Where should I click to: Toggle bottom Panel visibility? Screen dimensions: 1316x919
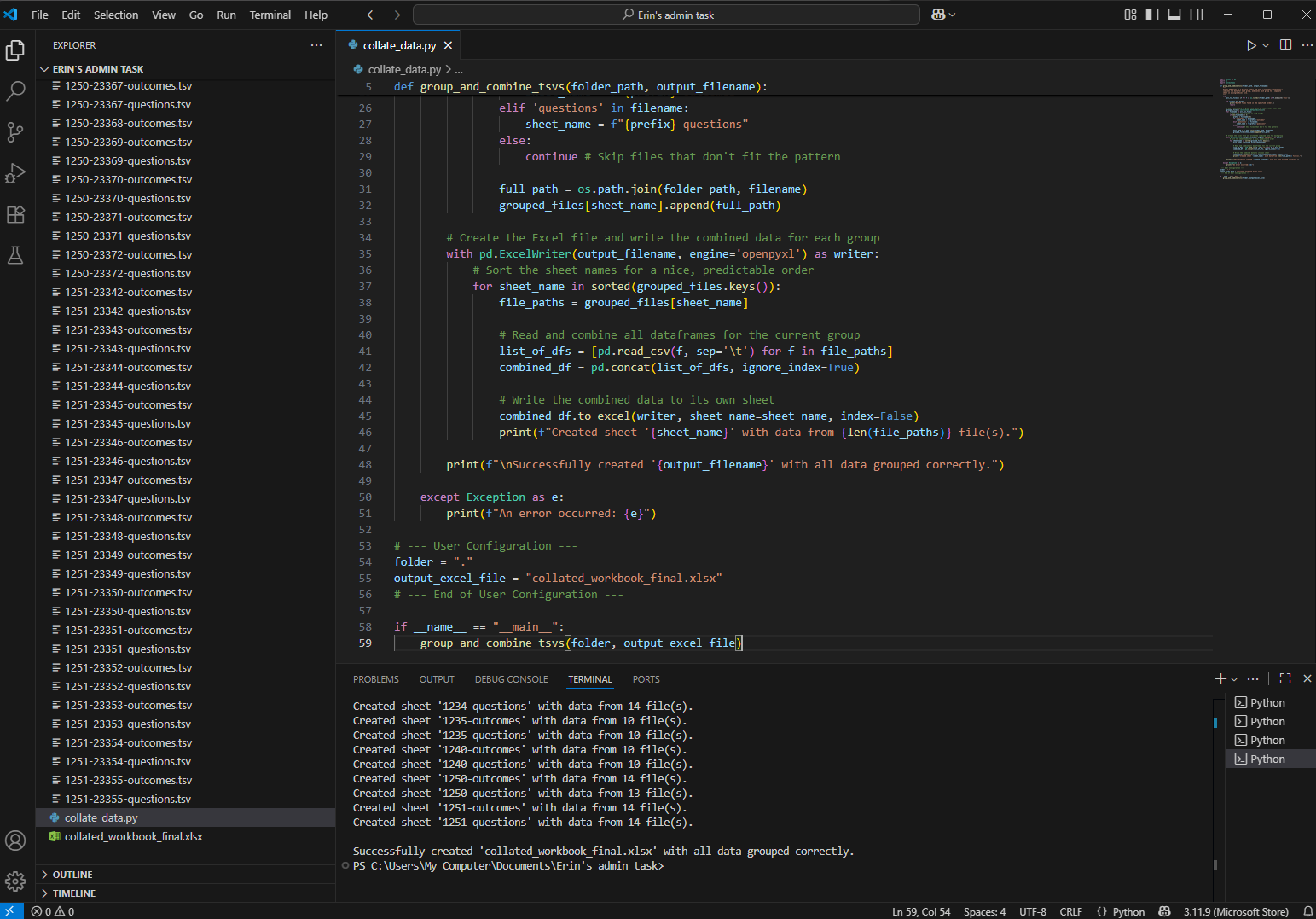pyautogui.click(x=1174, y=15)
